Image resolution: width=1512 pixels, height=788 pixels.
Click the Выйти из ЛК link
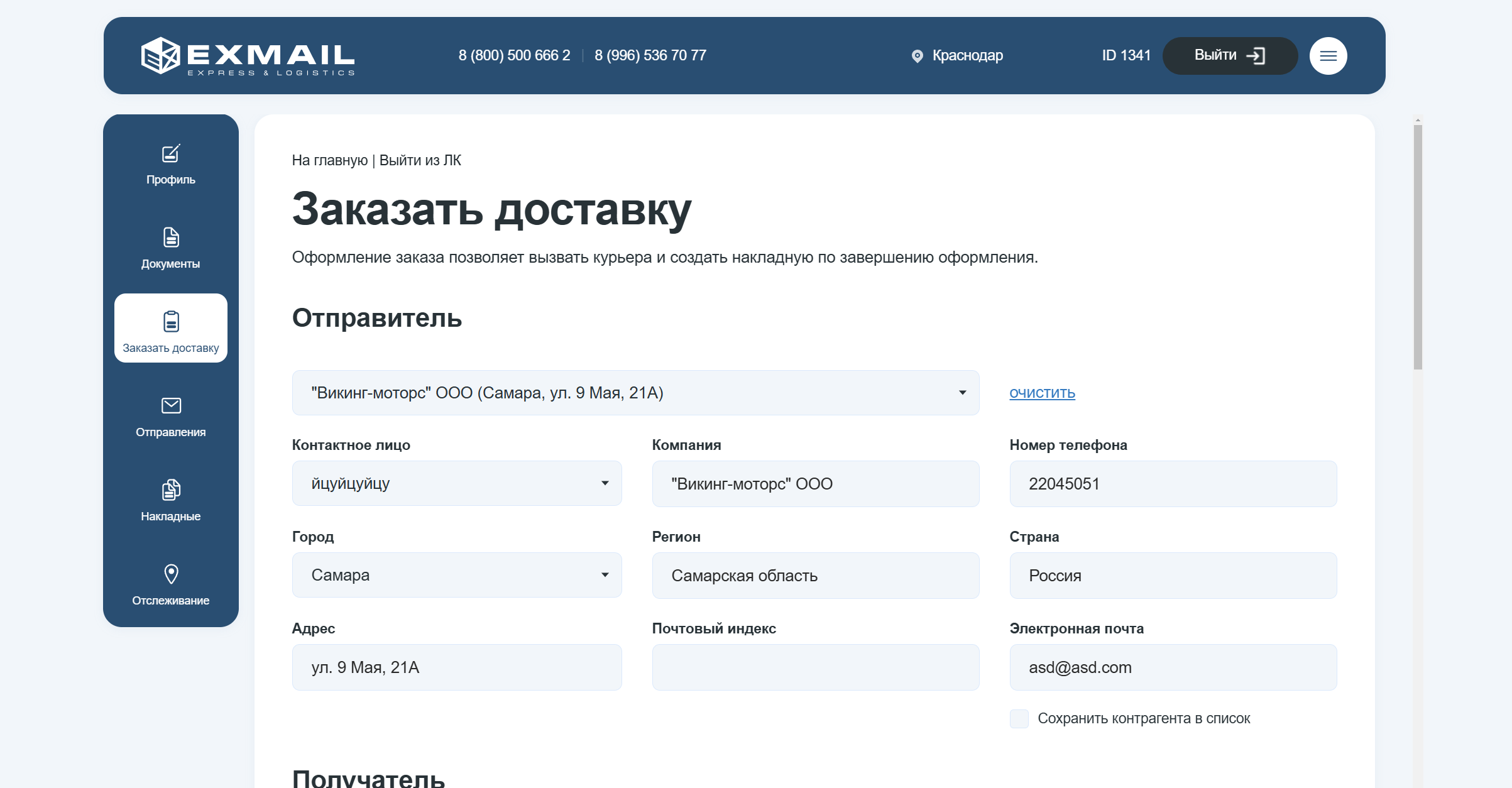pyautogui.click(x=420, y=160)
